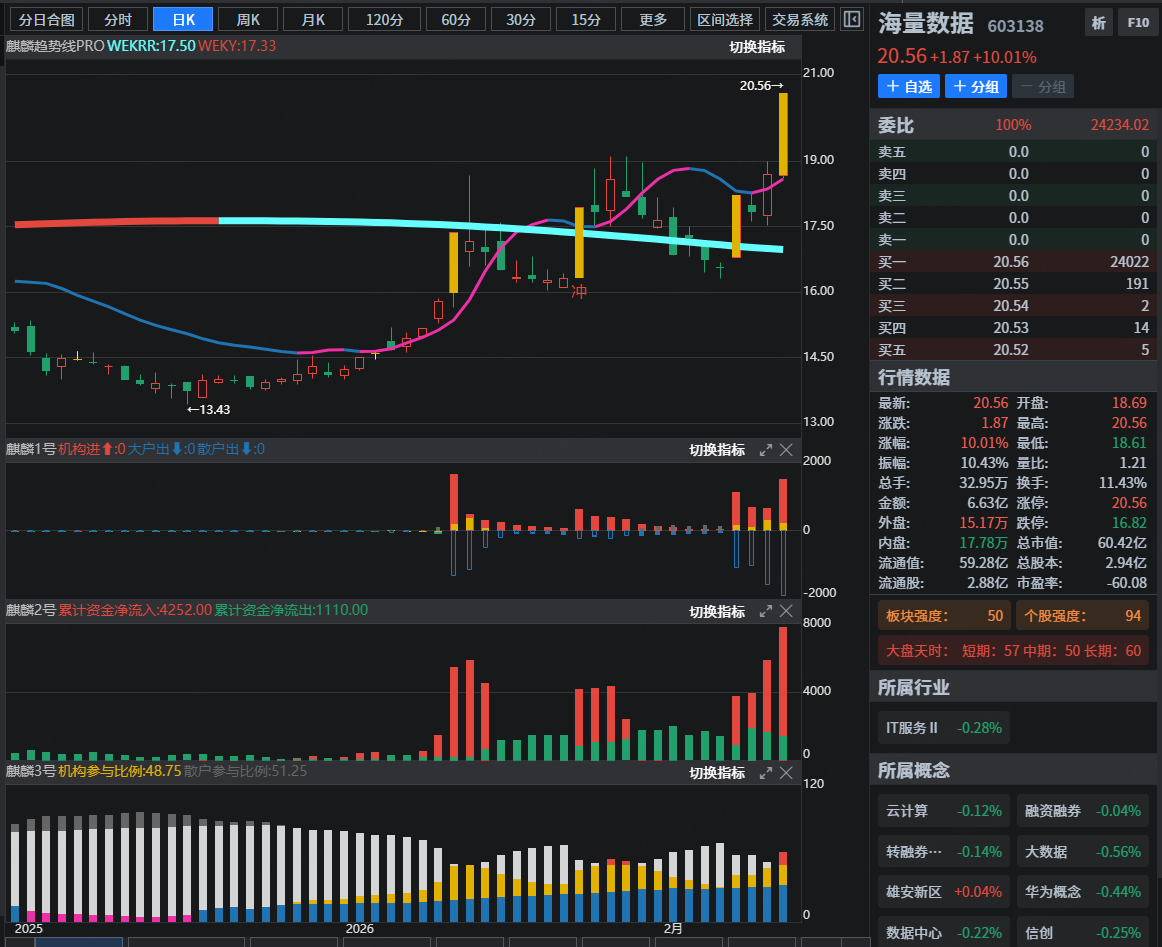
Task: Click the latest limit-up candle at 20.56
Action: (x=783, y=135)
